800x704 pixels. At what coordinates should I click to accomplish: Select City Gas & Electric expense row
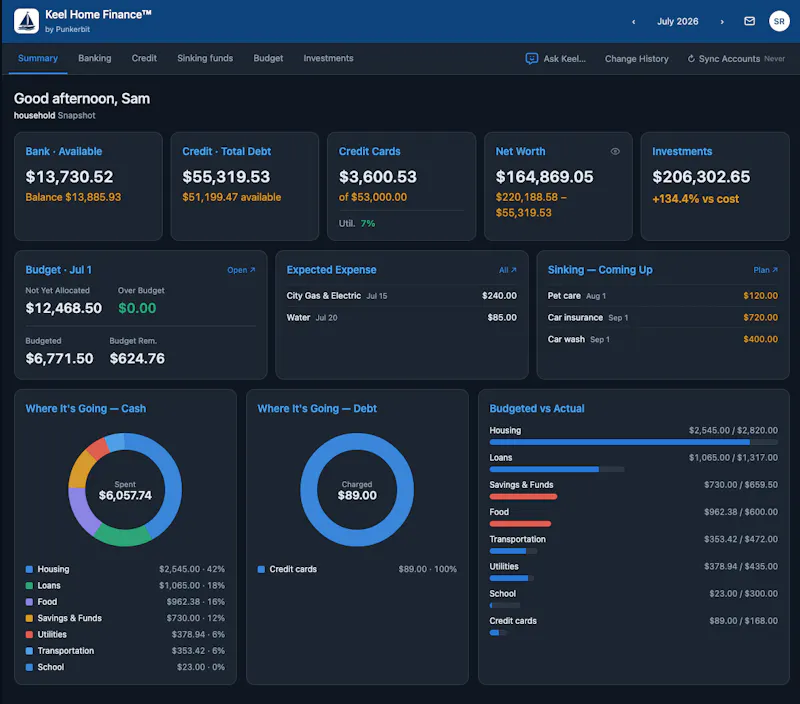point(402,295)
